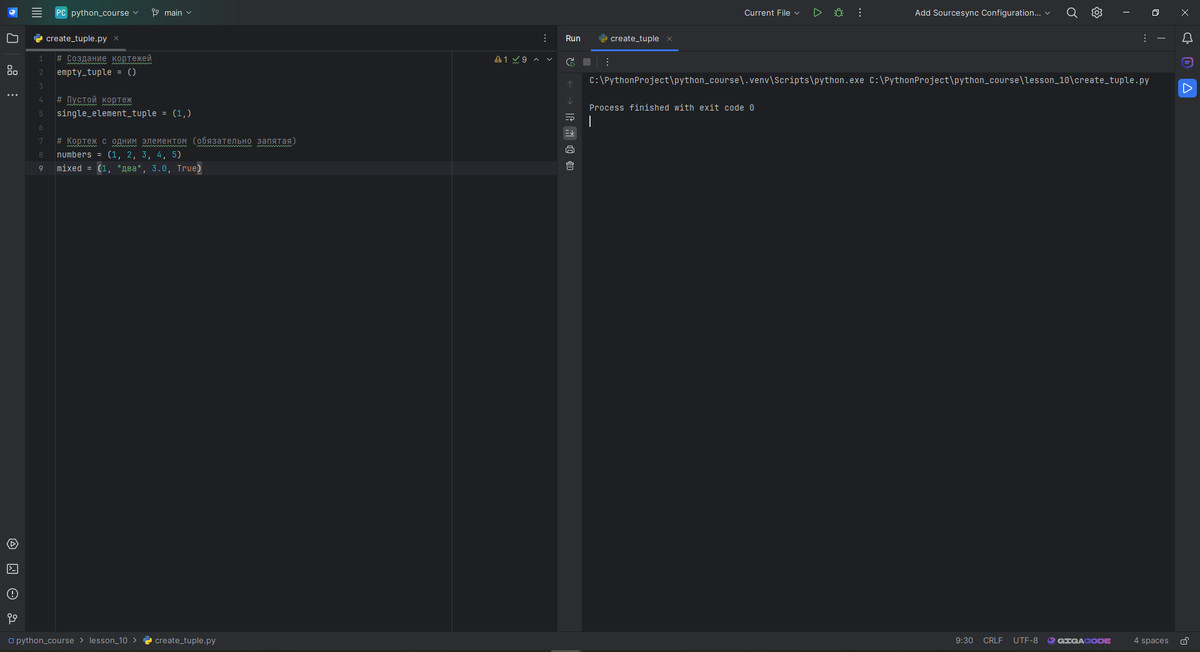Open Git version control tool window
Screen dimensions: 1200x652
pos(12,619)
